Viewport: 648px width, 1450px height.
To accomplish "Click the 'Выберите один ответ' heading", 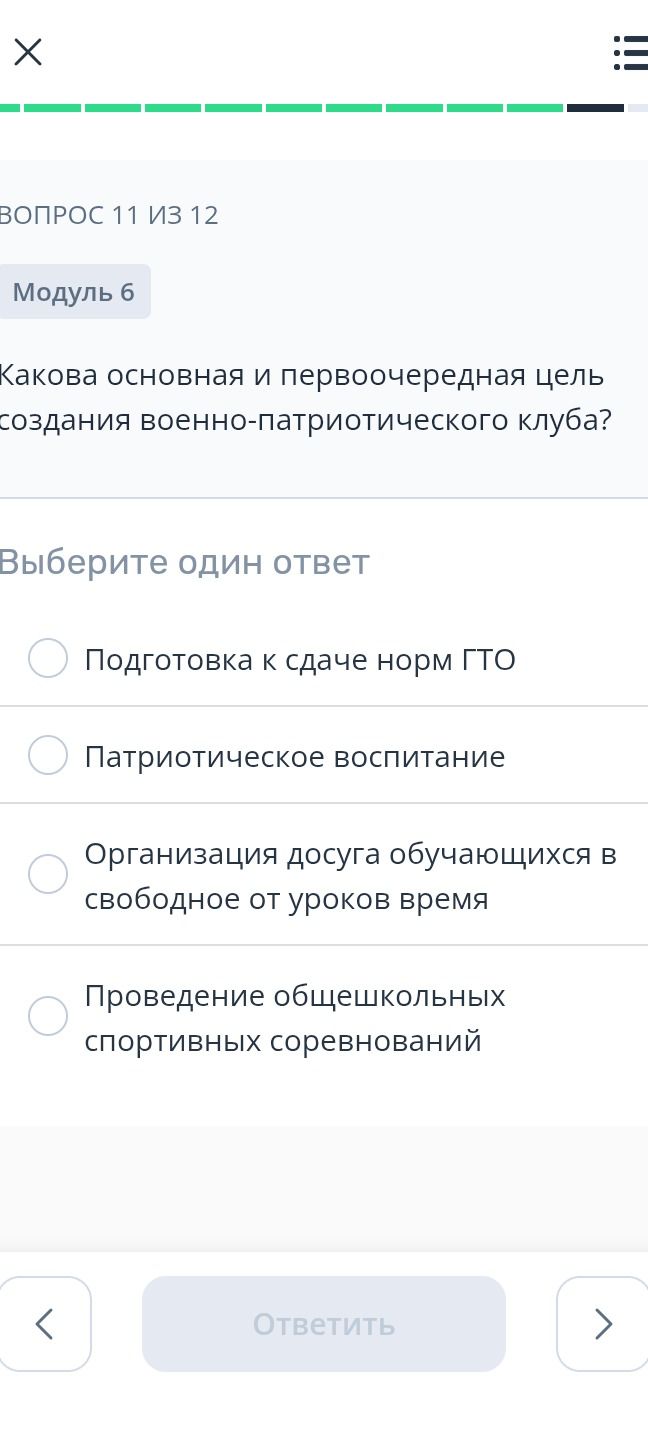I will (184, 562).
